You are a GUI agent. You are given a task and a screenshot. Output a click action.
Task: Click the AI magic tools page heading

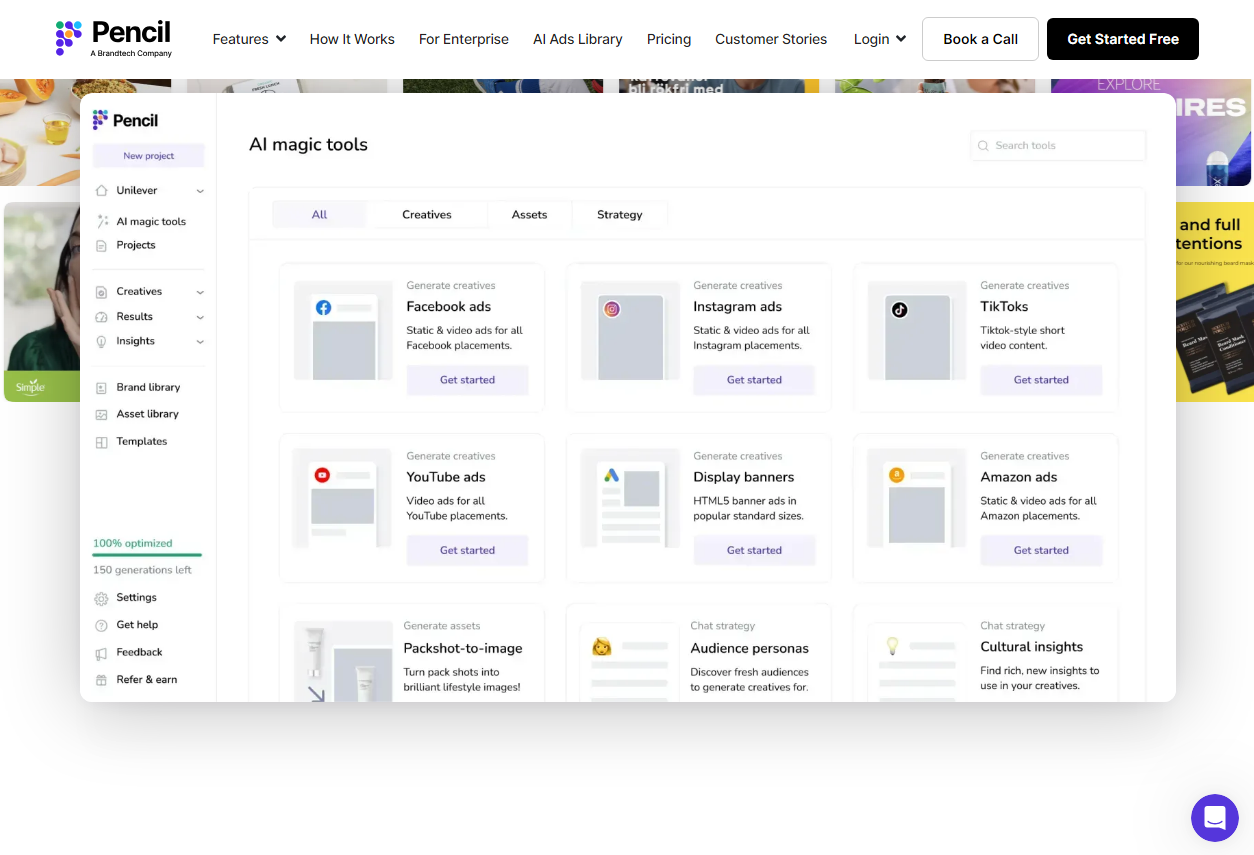point(308,145)
